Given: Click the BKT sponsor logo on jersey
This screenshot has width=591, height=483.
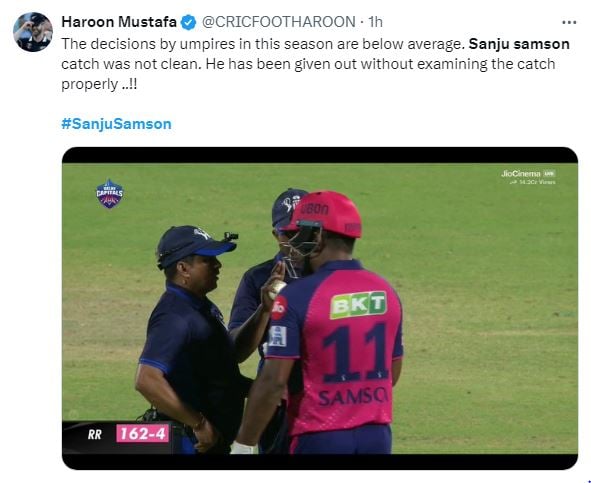Looking at the screenshot, I should pos(358,305).
